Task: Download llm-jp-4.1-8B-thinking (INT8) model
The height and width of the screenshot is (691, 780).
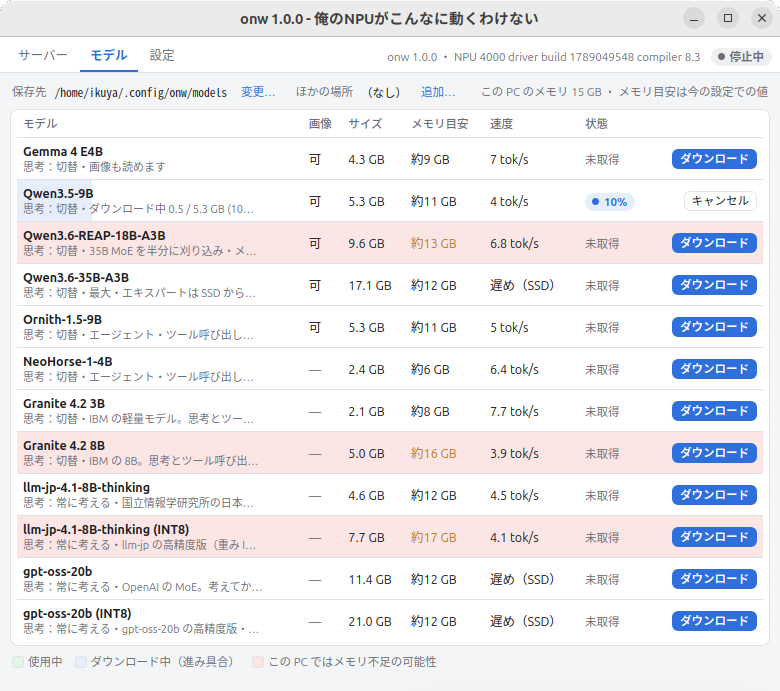Action: click(714, 537)
